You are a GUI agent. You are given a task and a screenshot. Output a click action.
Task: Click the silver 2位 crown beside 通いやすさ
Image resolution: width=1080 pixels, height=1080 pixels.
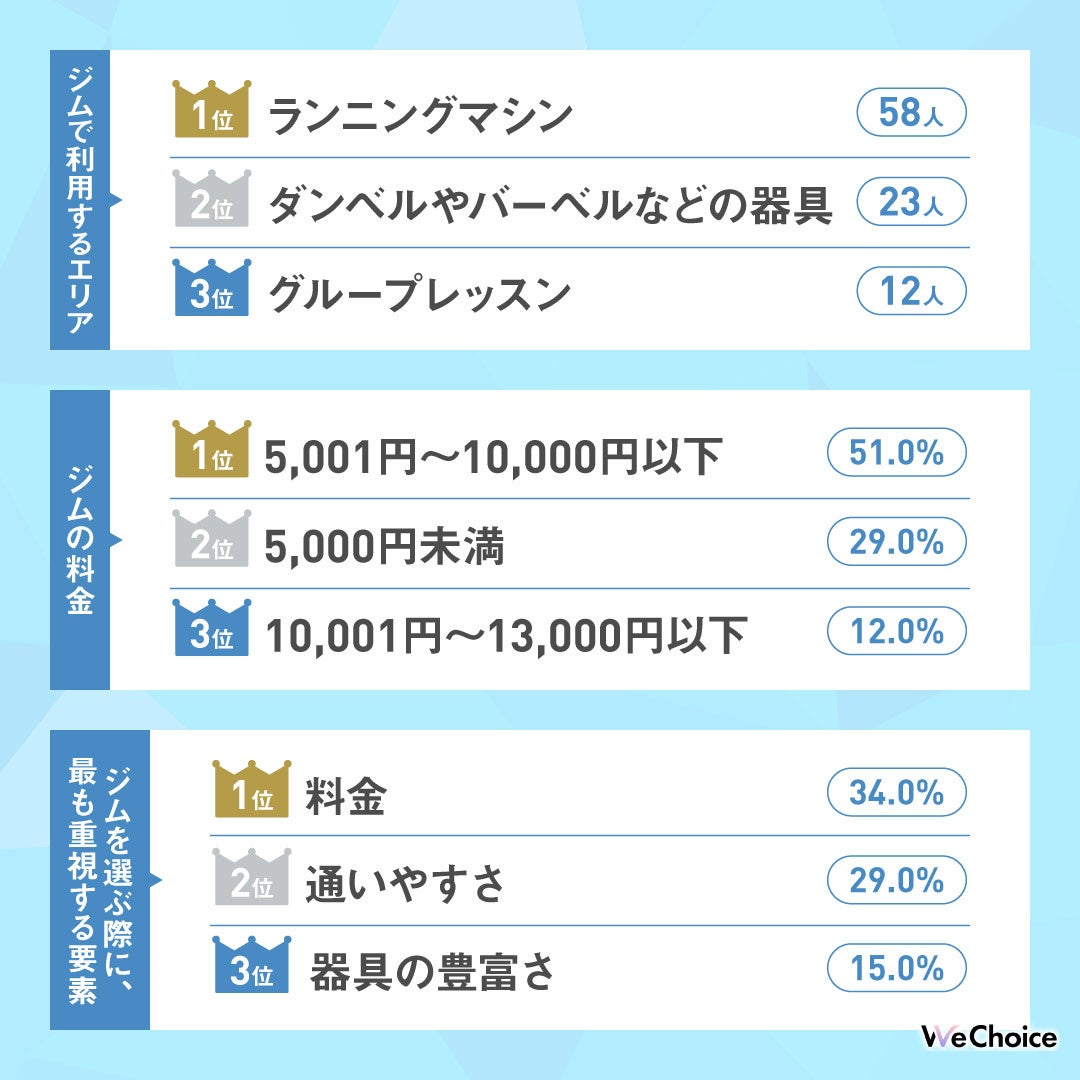click(x=250, y=879)
